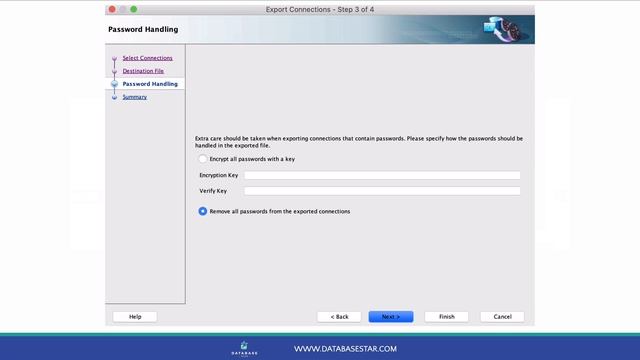Go to the Summary step link
Screen dimensions: 640x360
click(x=135, y=97)
